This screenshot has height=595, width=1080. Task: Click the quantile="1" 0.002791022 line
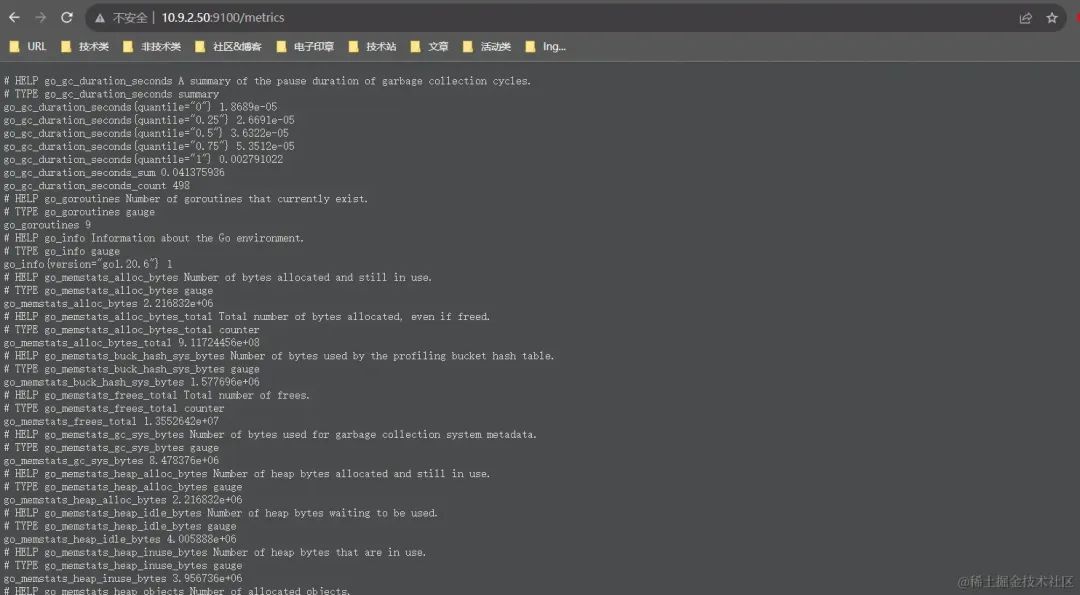[143, 160]
